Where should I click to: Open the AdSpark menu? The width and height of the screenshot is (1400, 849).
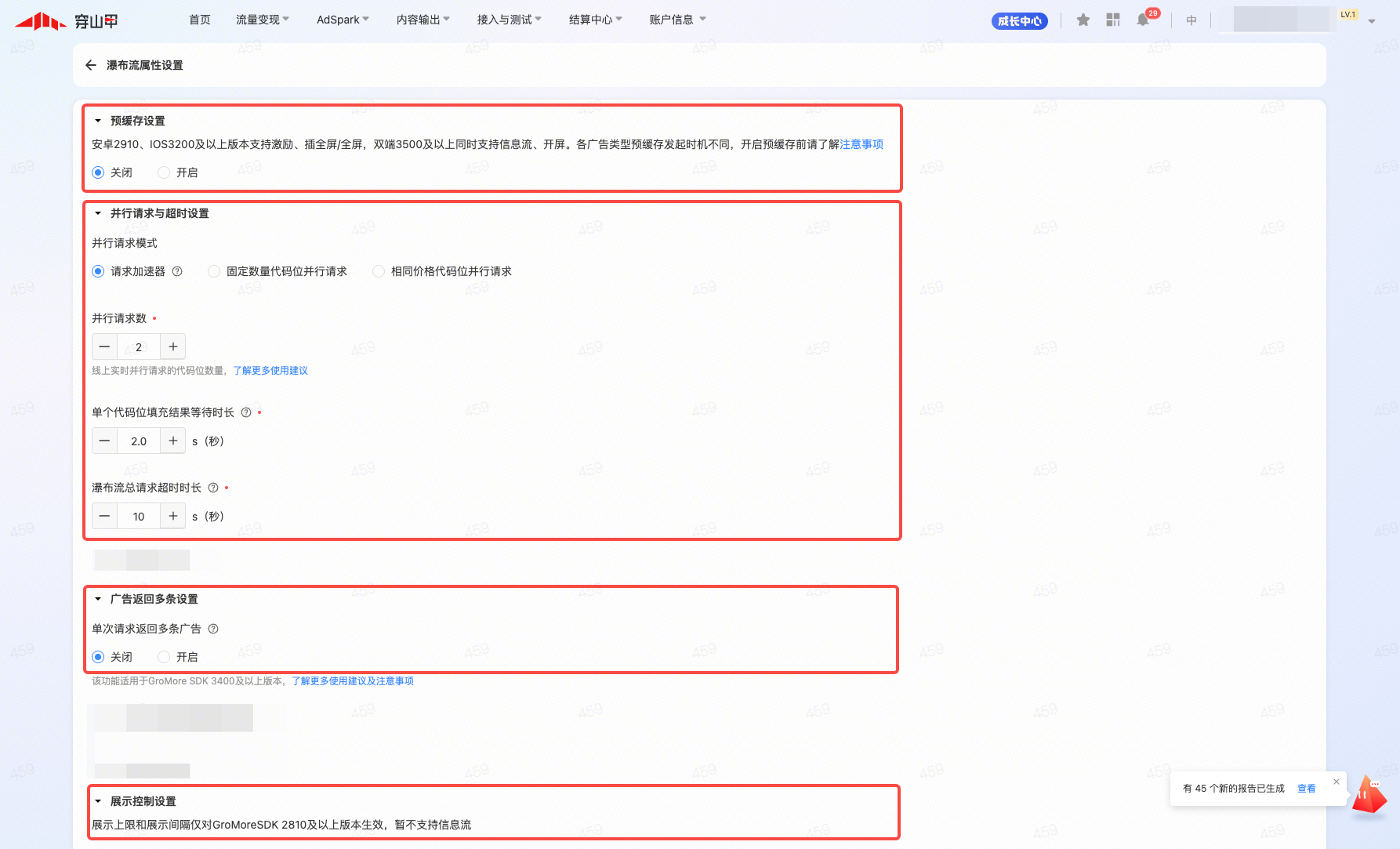tap(343, 20)
